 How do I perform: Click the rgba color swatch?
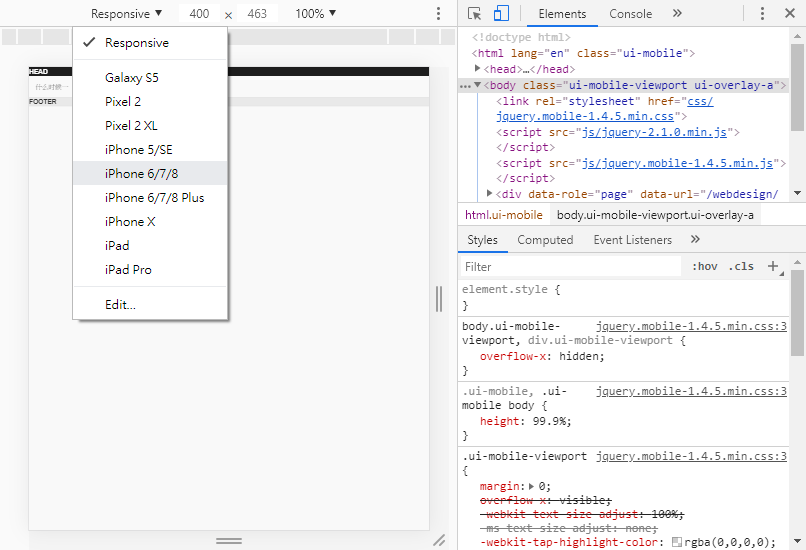[677, 542]
